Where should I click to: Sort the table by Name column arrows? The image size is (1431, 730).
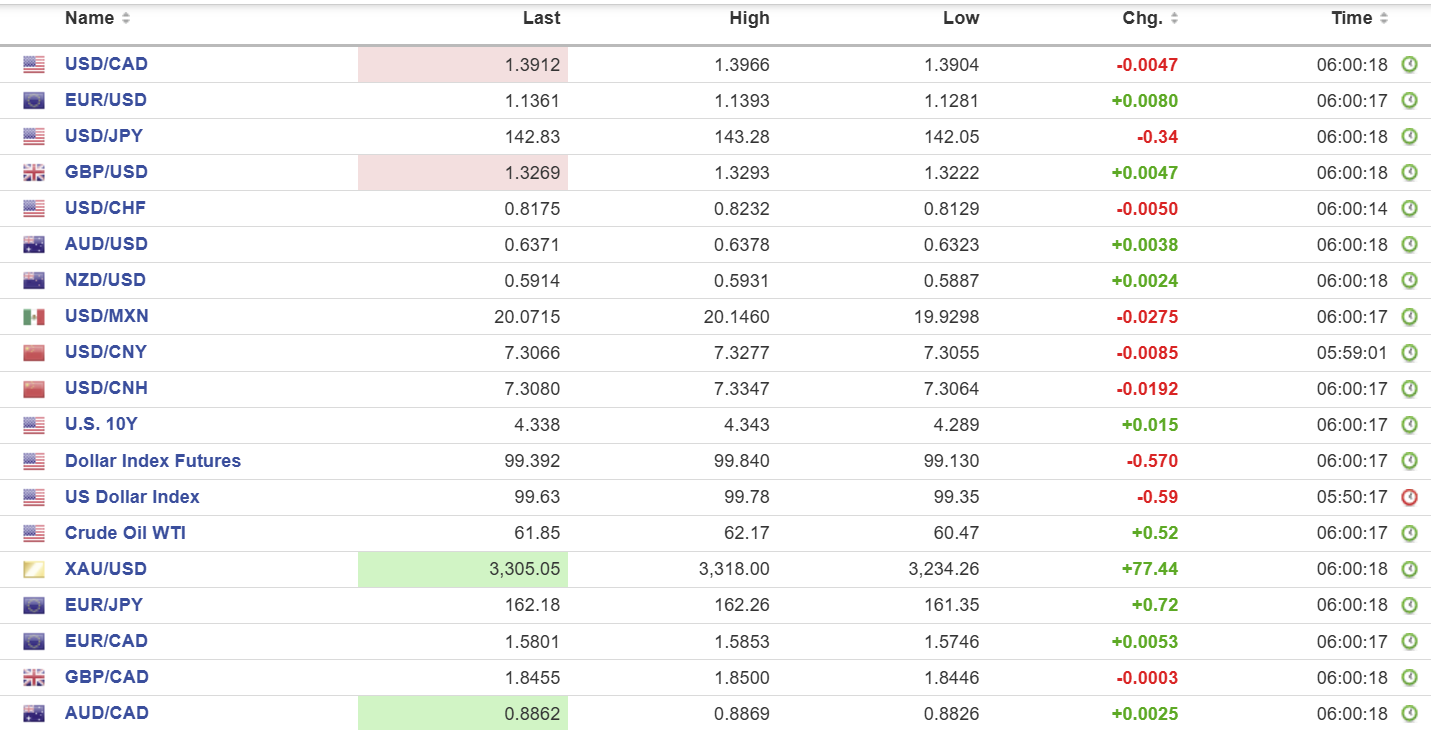pos(125,19)
